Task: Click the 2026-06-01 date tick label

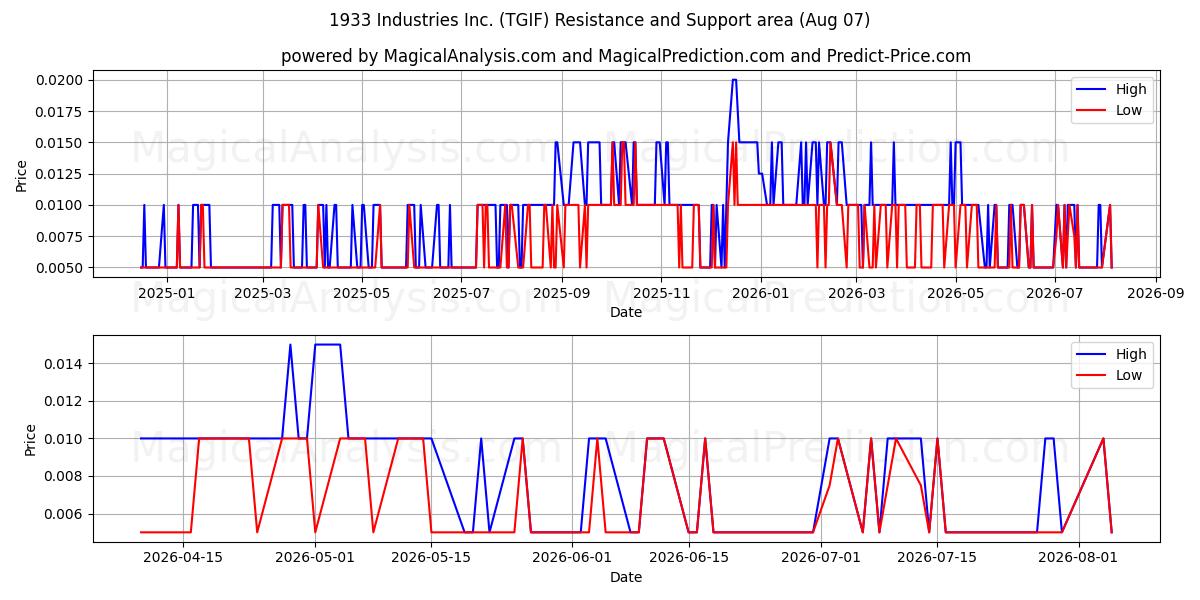Action: (x=572, y=558)
